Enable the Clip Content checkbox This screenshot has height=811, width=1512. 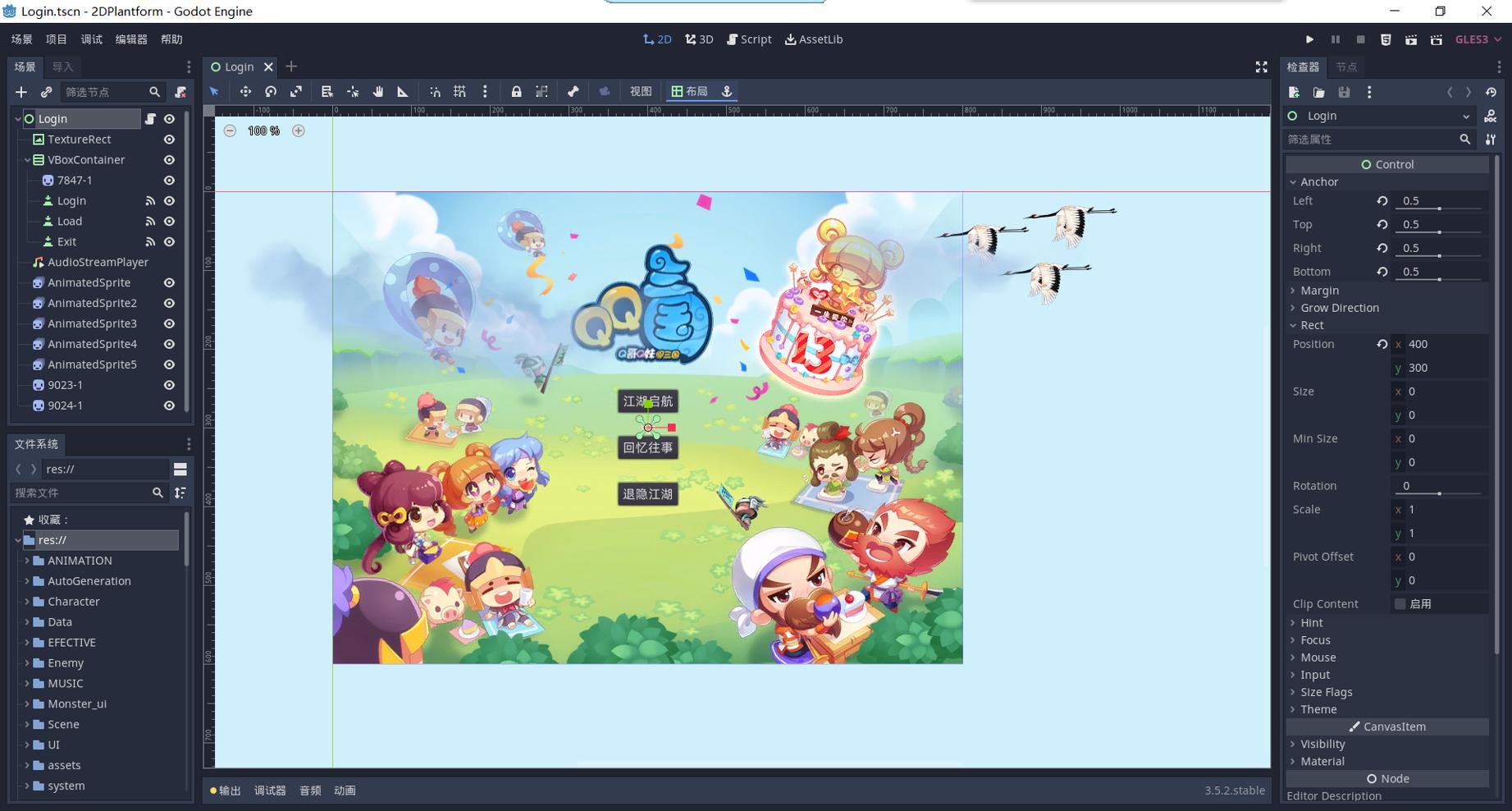tap(1400, 604)
